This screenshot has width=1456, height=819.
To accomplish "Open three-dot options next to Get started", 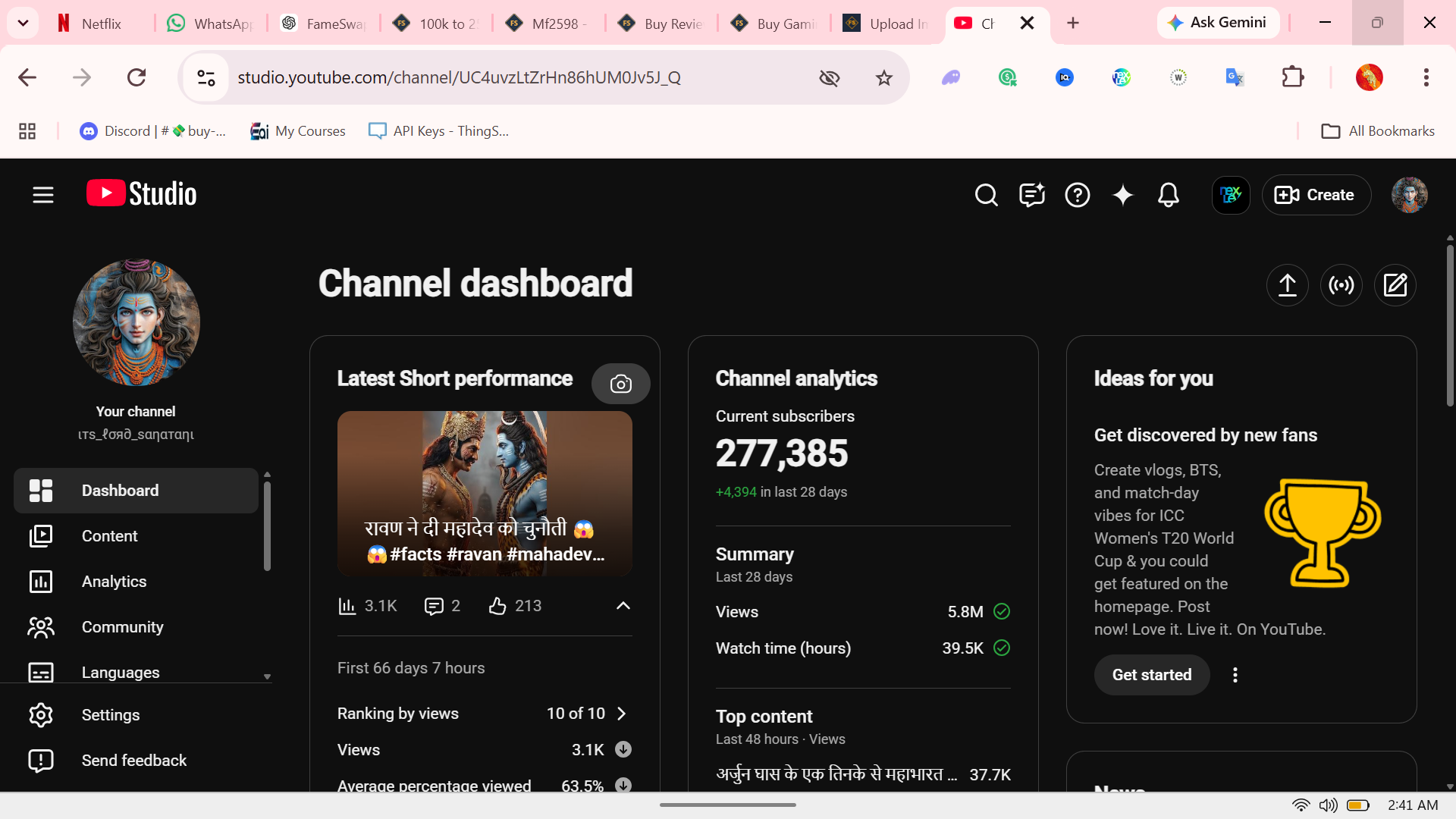I will [1235, 675].
